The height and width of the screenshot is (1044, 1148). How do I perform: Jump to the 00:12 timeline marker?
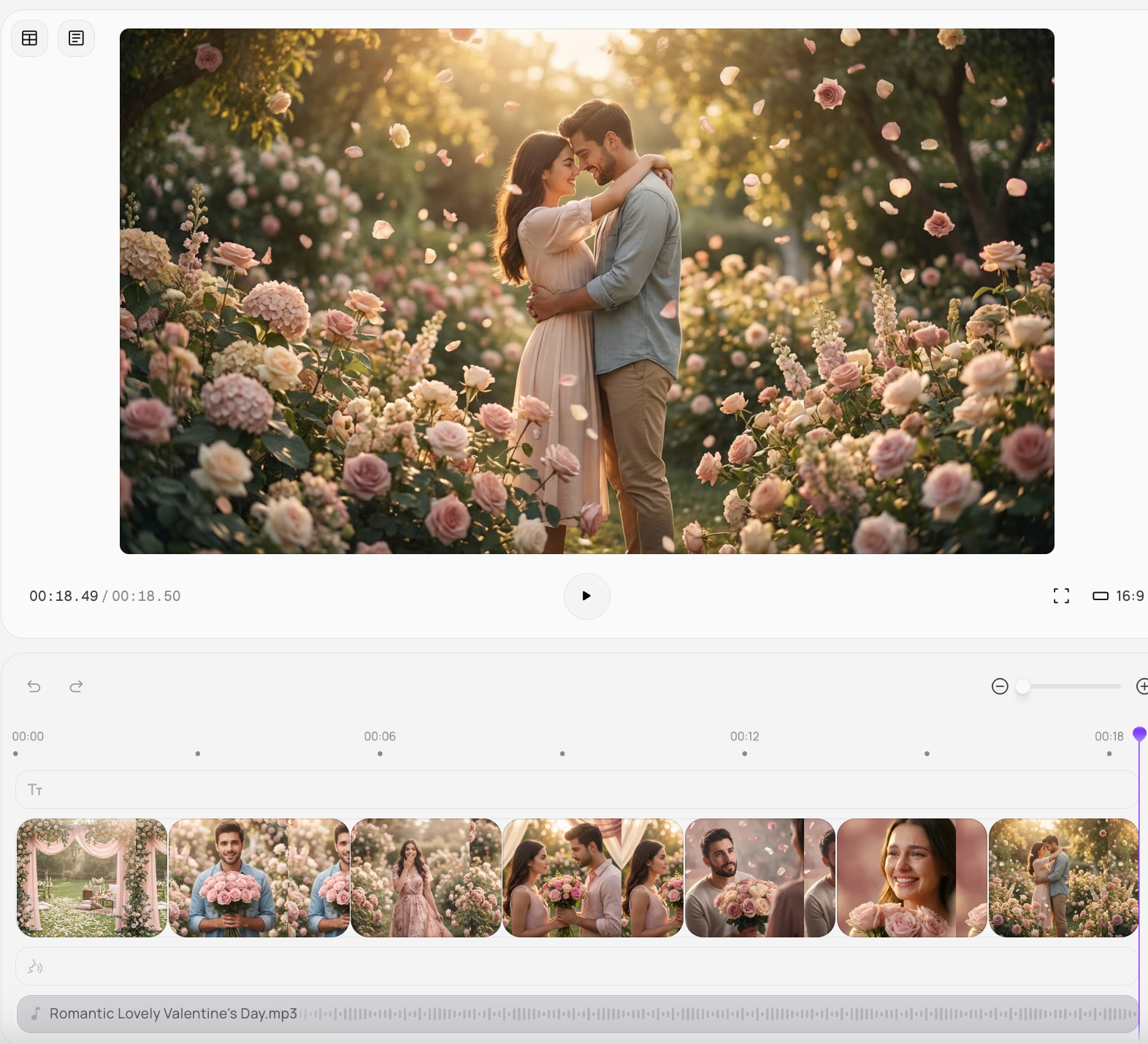click(744, 737)
